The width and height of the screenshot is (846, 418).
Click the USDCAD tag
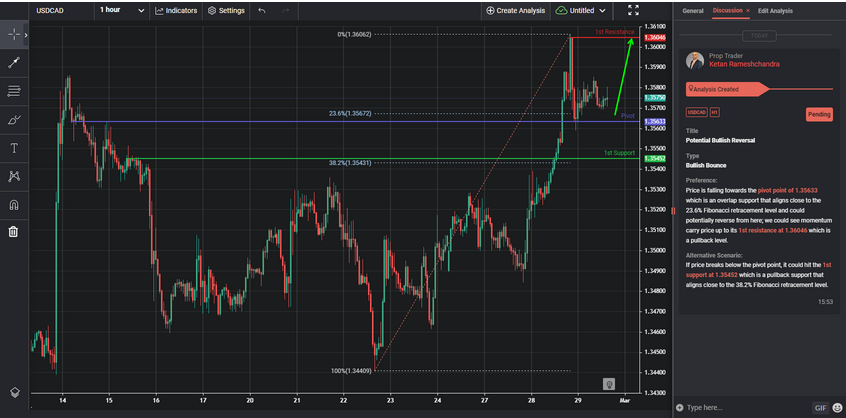[x=697, y=112]
